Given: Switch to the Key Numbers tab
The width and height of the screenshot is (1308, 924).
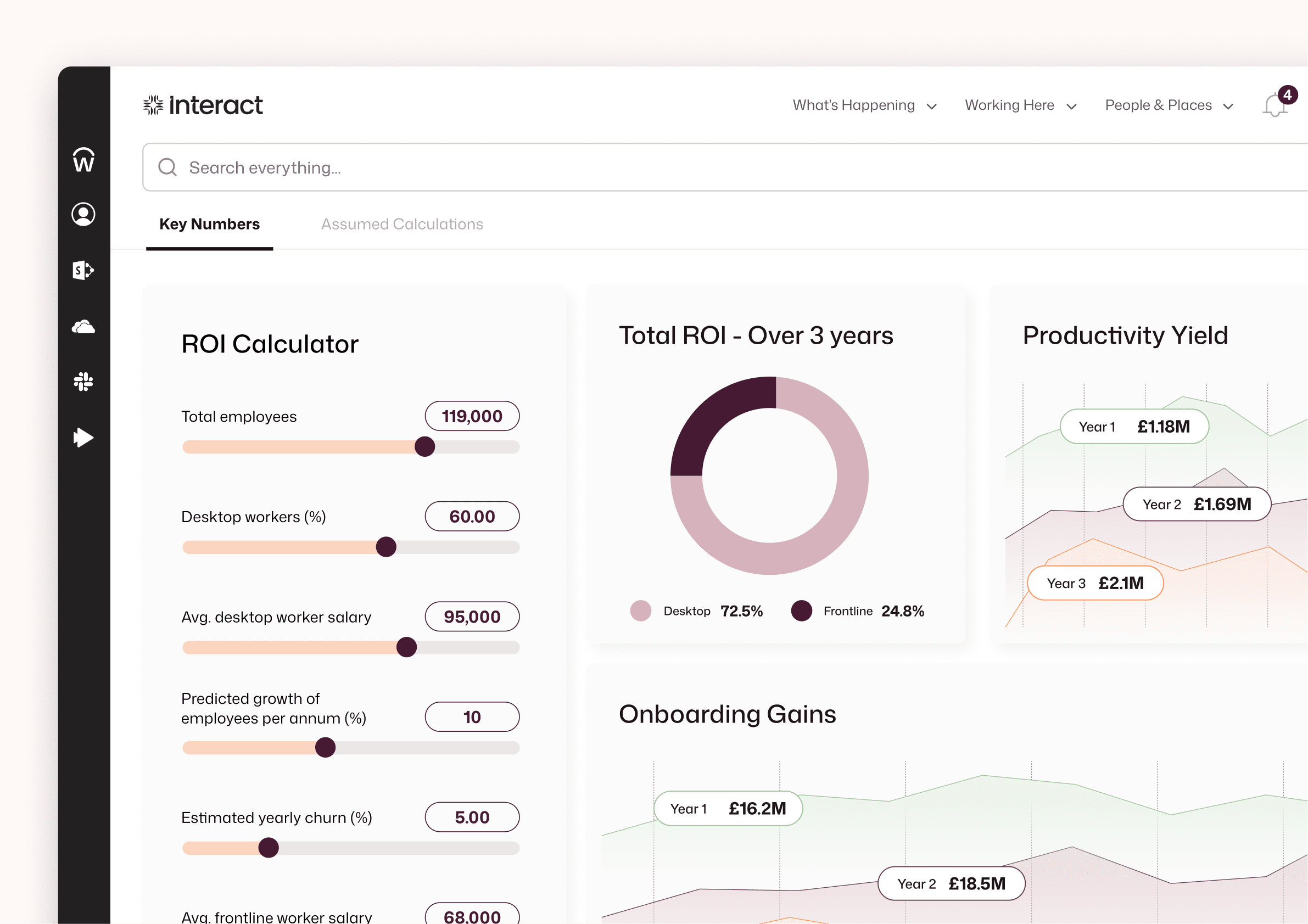Looking at the screenshot, I should (x=210, y=224).
